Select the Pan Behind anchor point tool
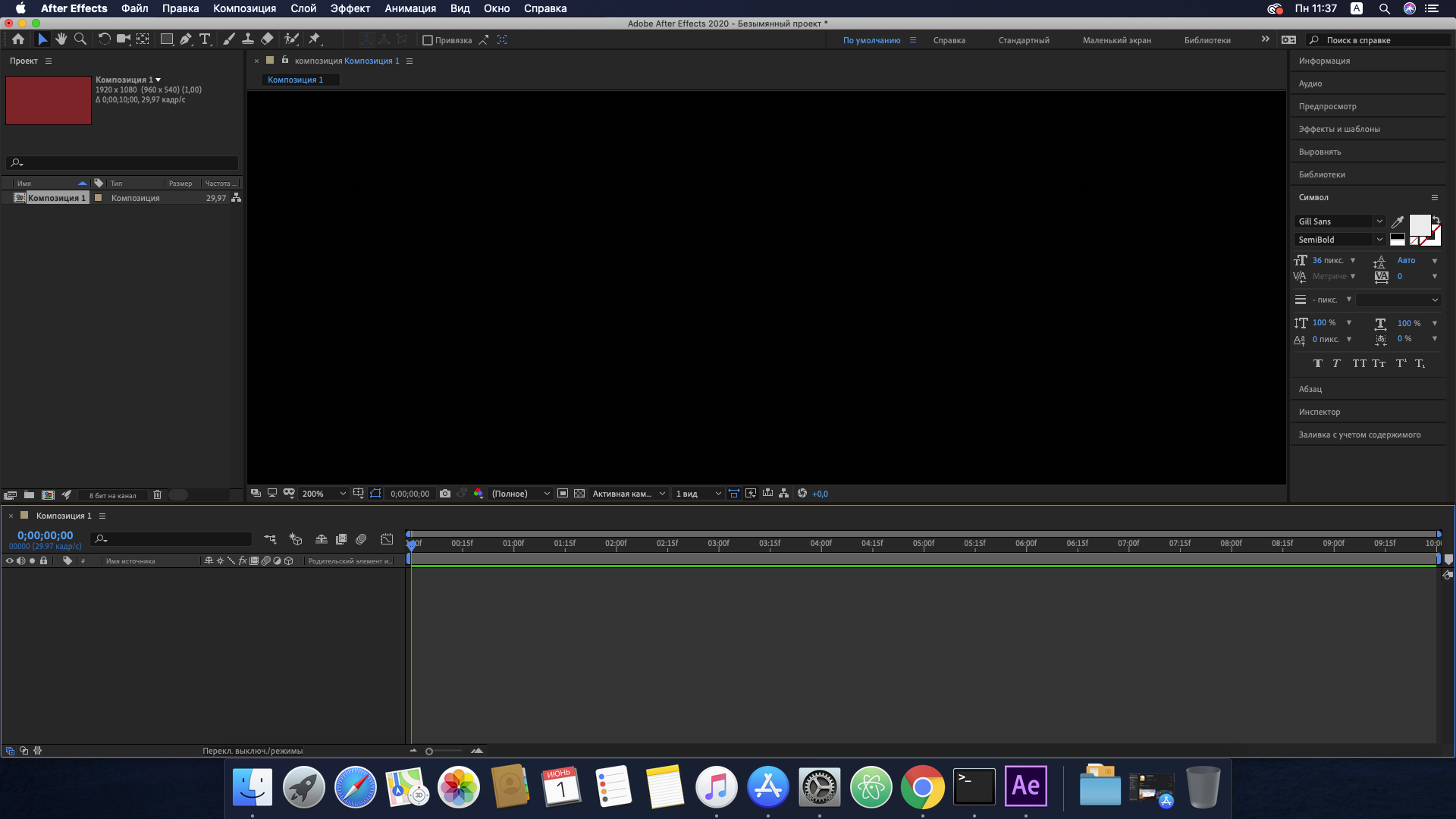Screen dimensions: 1456x819 pos(143,39)
